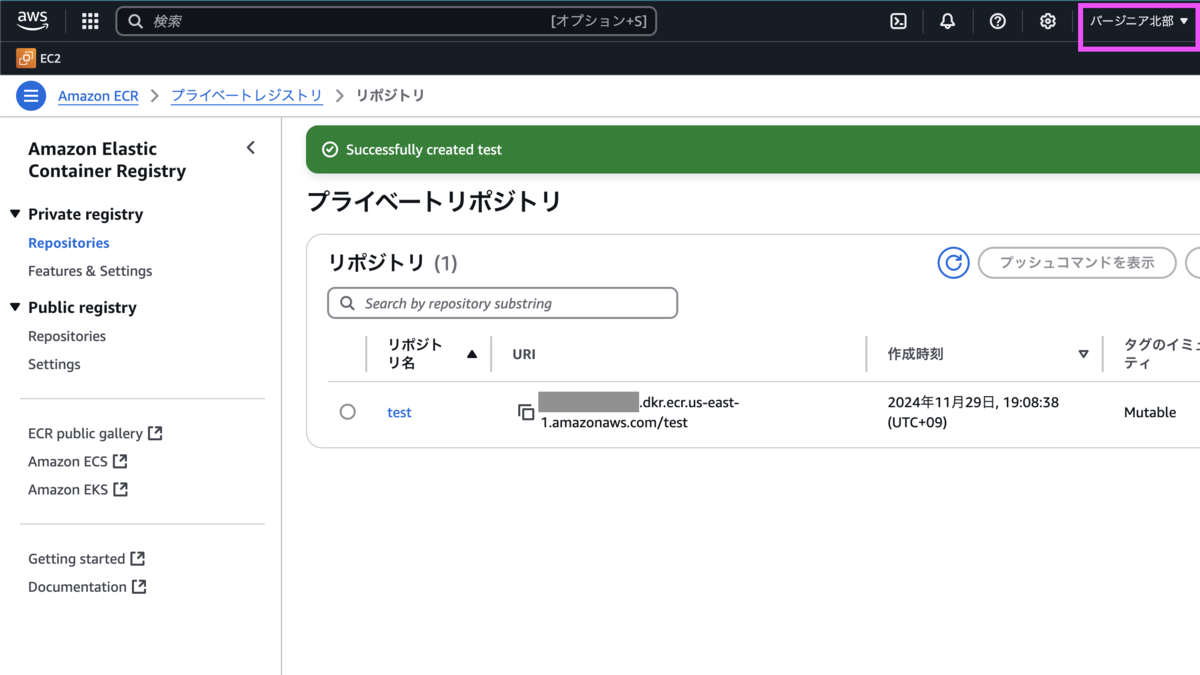Open Repositories under Public registry
1200x675 pixels.
point(67,336)
